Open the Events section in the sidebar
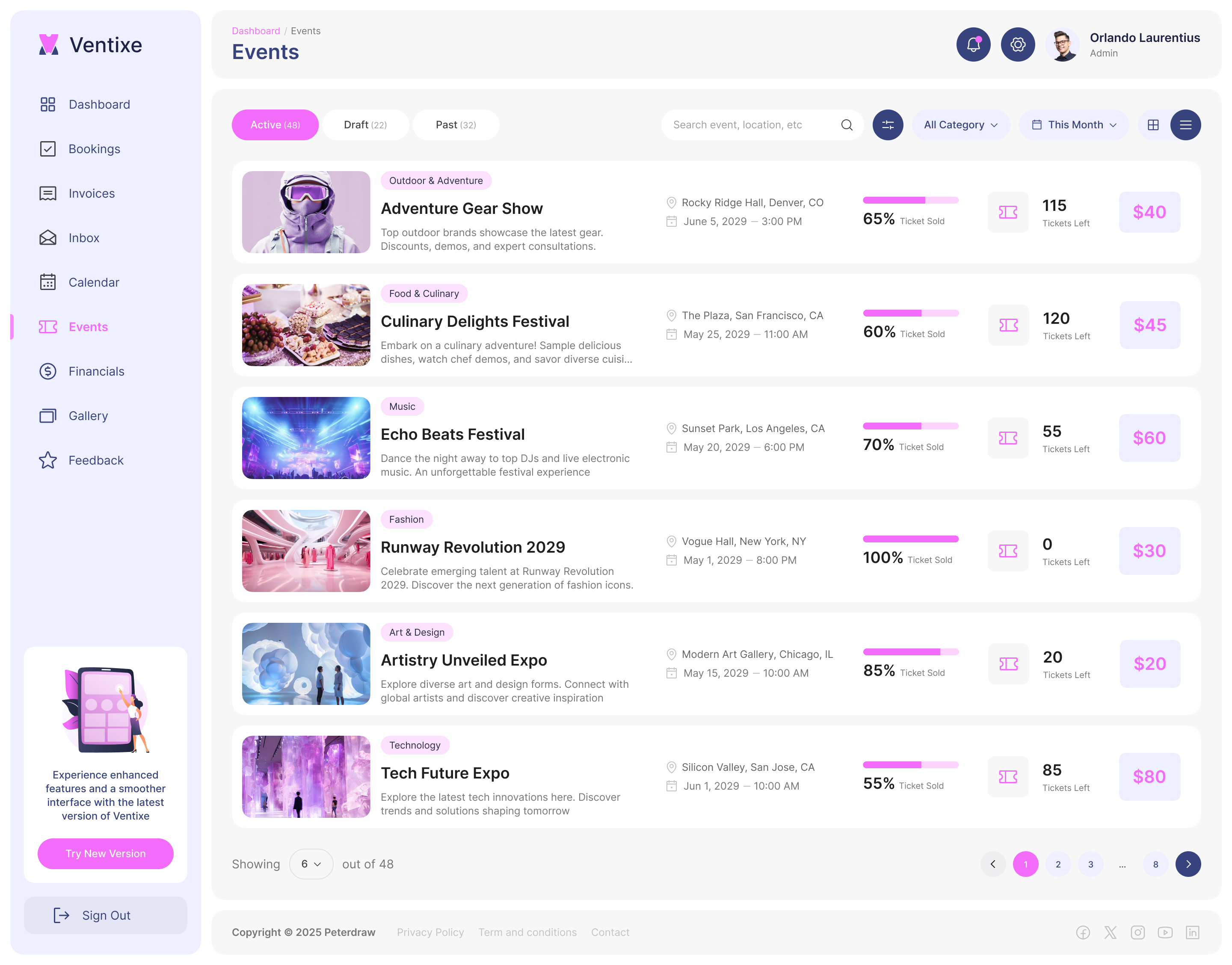Image resolution: width=1232 pixels, height=965 pixels. pos(88,326)
